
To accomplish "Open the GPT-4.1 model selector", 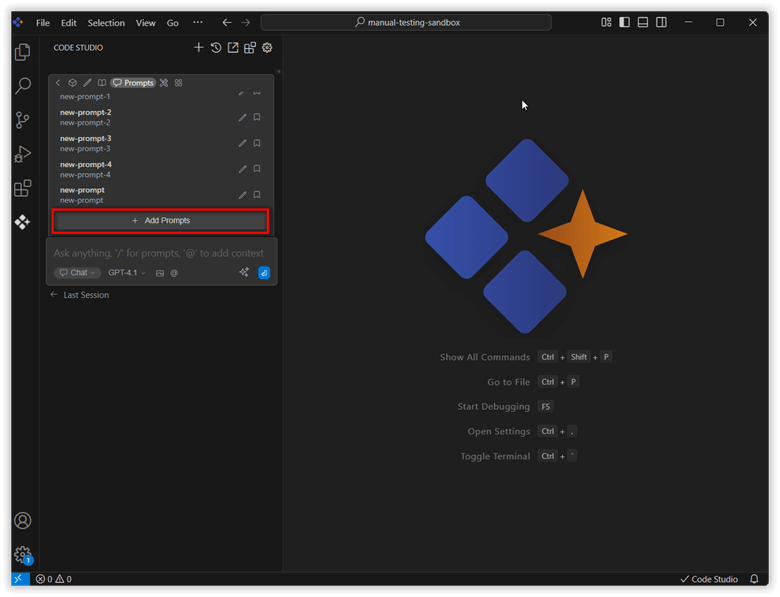I will click(x=127, y=273).
